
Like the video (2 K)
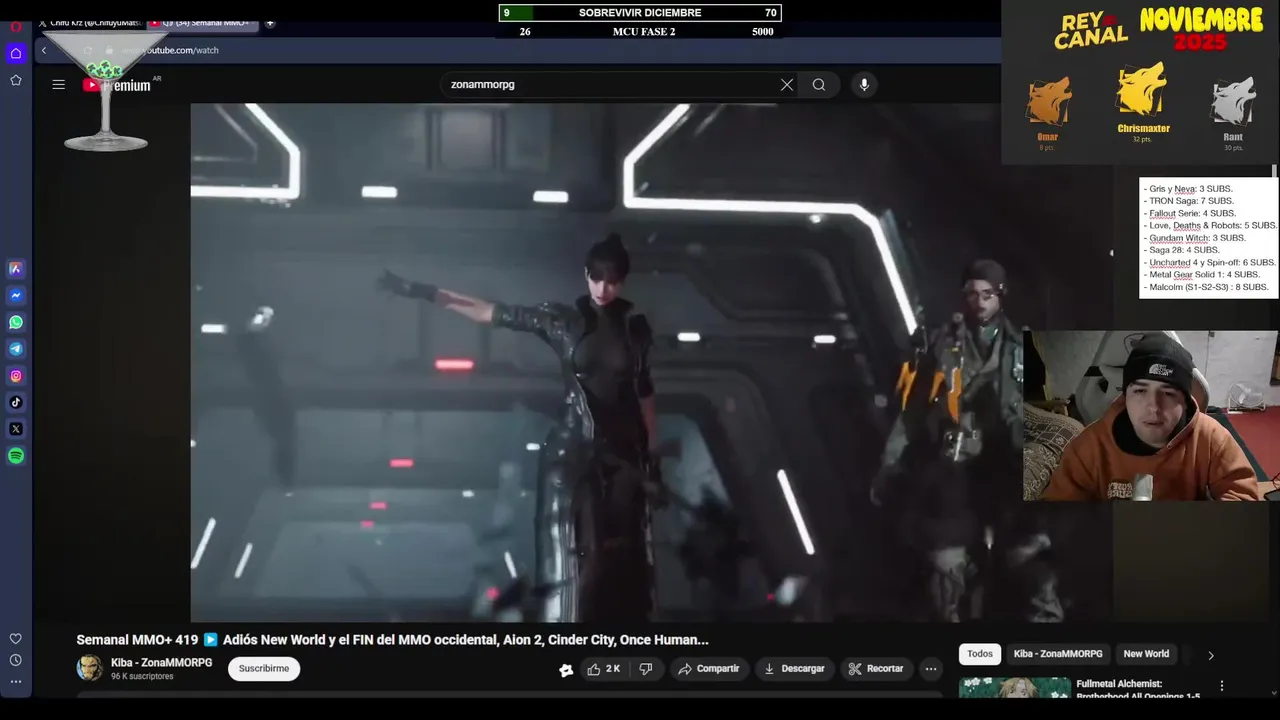(x=604, y=669)
